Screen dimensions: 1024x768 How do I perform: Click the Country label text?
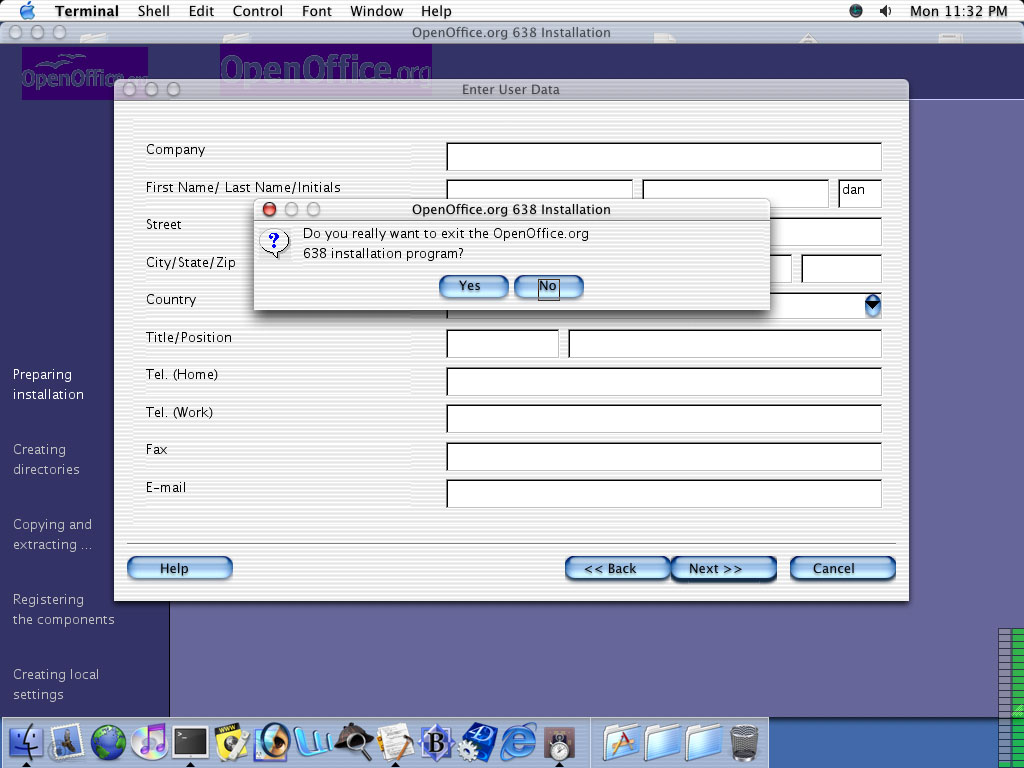point(170,299)
